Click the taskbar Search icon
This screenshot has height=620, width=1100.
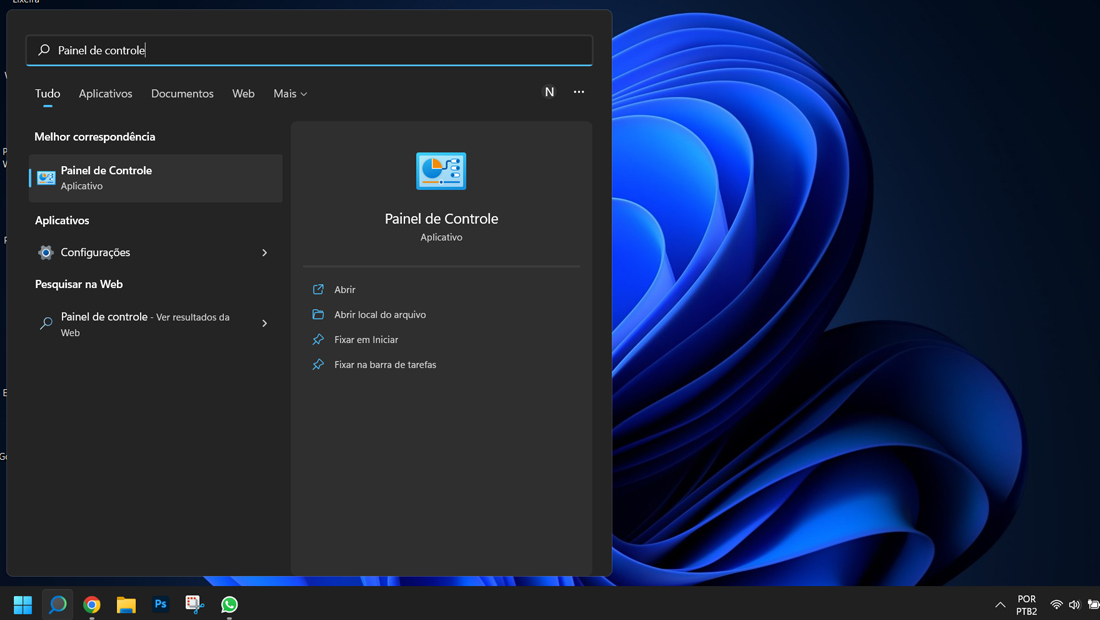58,605
